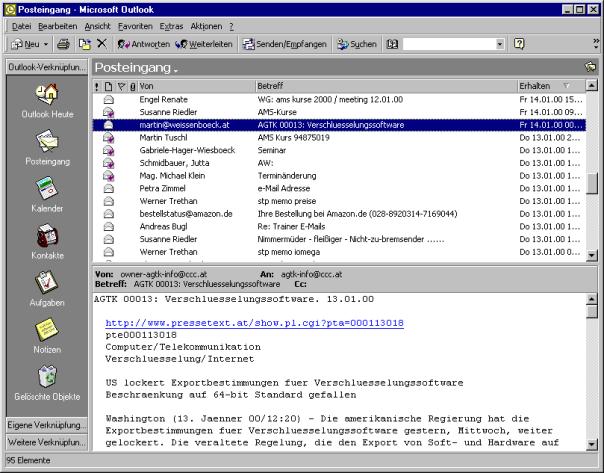Viewport: 604px width, 473px height.
Task: Open the Ansicht menu
Action: click(97, 27)
